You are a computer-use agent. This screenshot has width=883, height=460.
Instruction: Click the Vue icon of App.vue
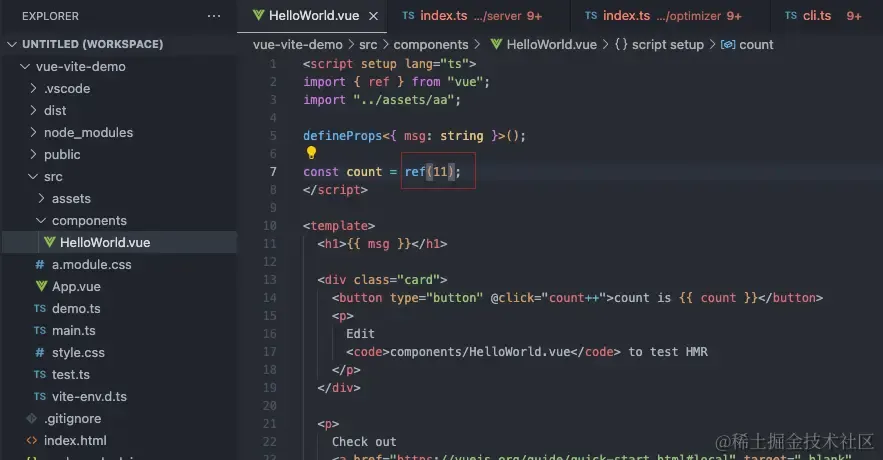(x=41, y=286)
